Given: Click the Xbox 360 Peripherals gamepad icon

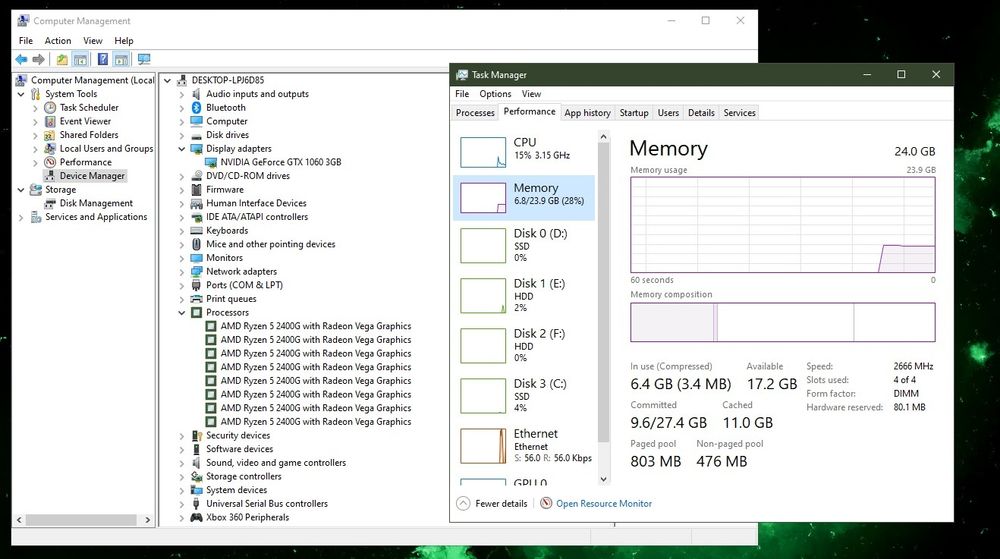Looking at the screenshot, I should tap(196, 517).
